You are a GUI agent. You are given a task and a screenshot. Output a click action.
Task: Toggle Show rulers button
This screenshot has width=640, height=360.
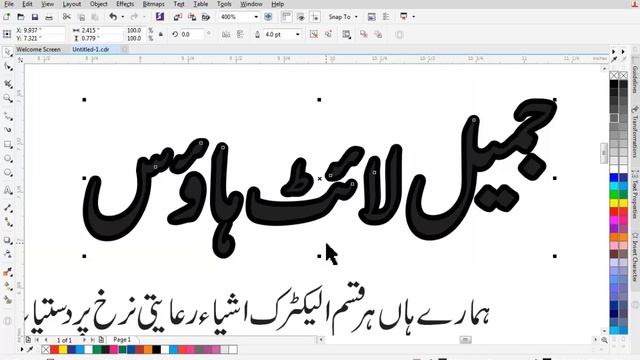287,17
